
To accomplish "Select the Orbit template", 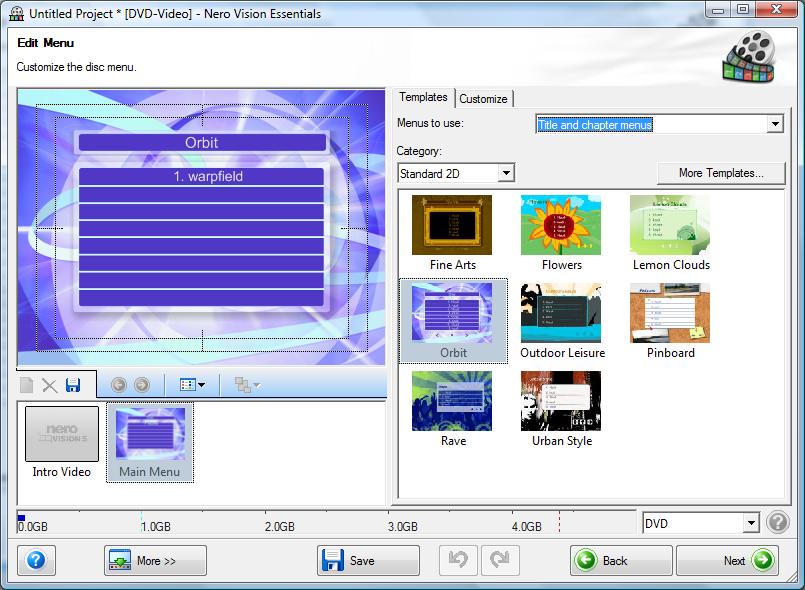I will point(453,321).
